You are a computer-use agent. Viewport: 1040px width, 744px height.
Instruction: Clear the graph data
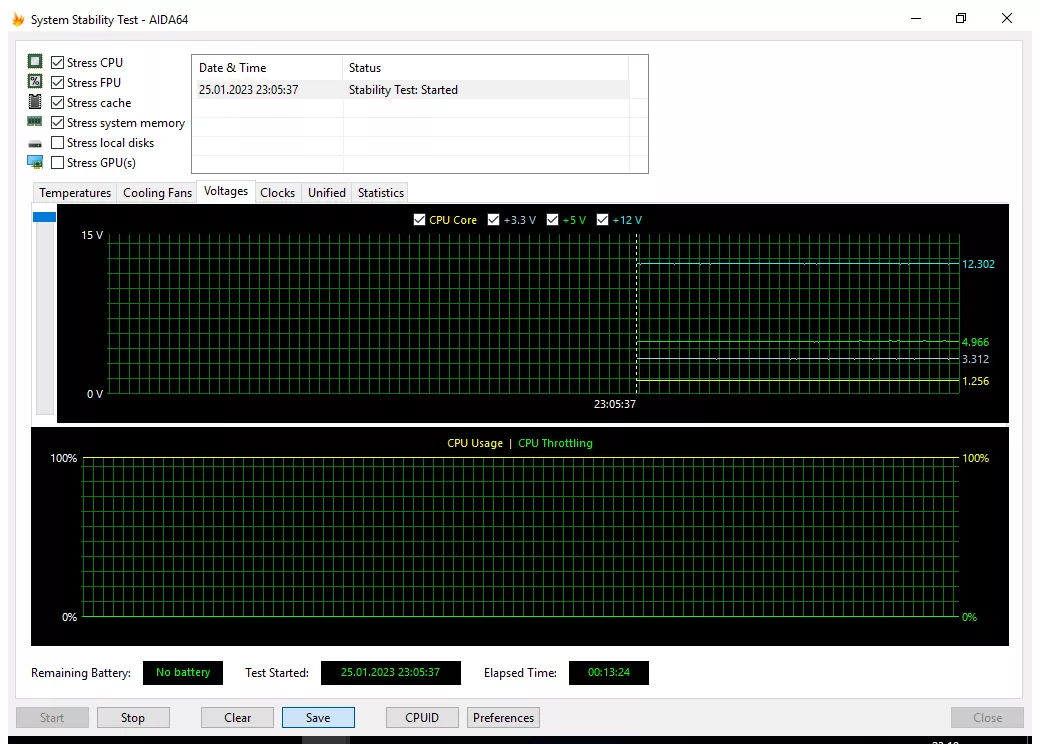(x=237, y=717)
